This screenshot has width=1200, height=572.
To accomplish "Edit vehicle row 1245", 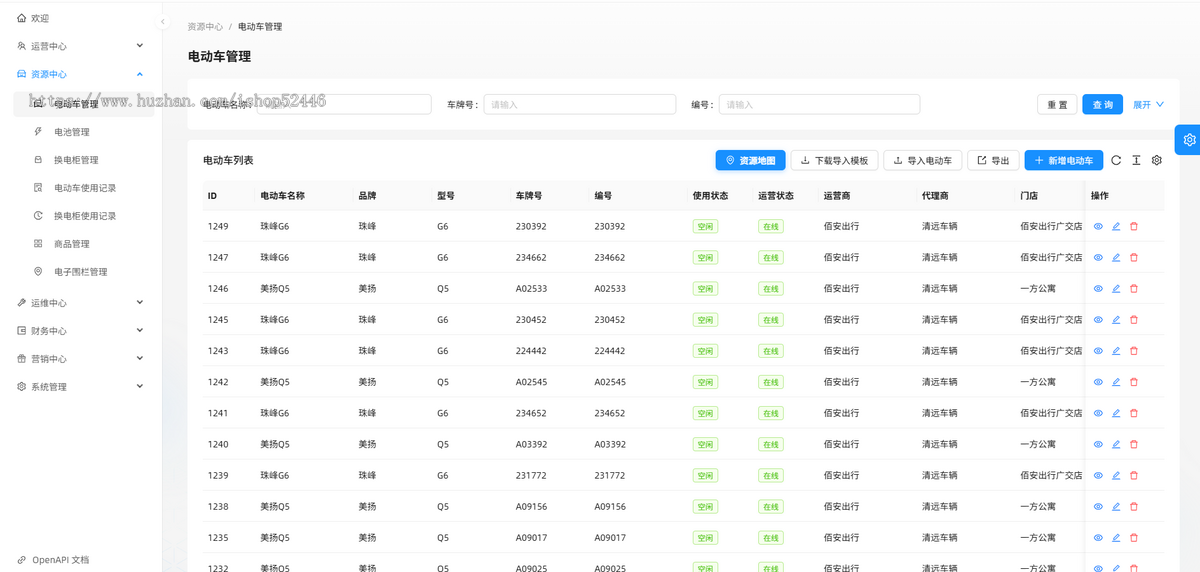I will coord(1116,320).
